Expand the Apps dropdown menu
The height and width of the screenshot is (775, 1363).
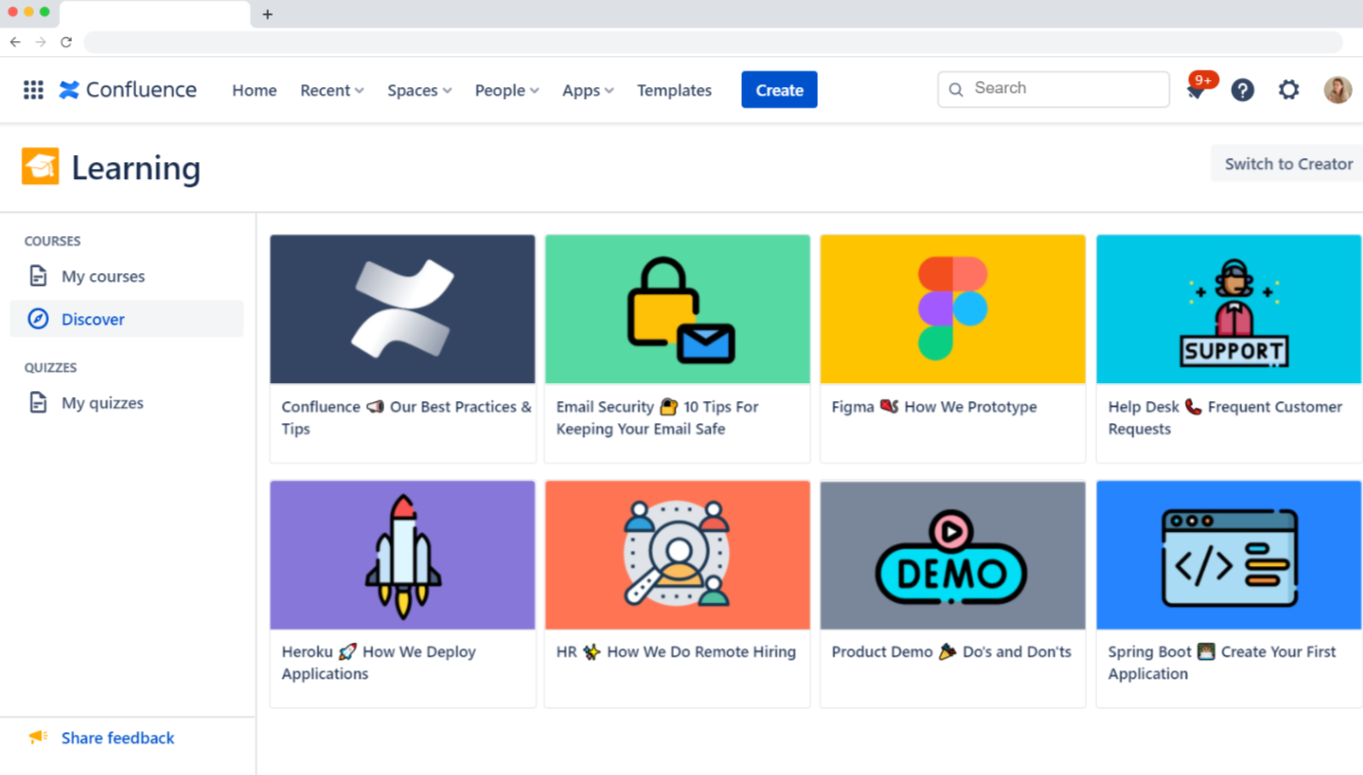pyautogui.click(x=587, y=90)
